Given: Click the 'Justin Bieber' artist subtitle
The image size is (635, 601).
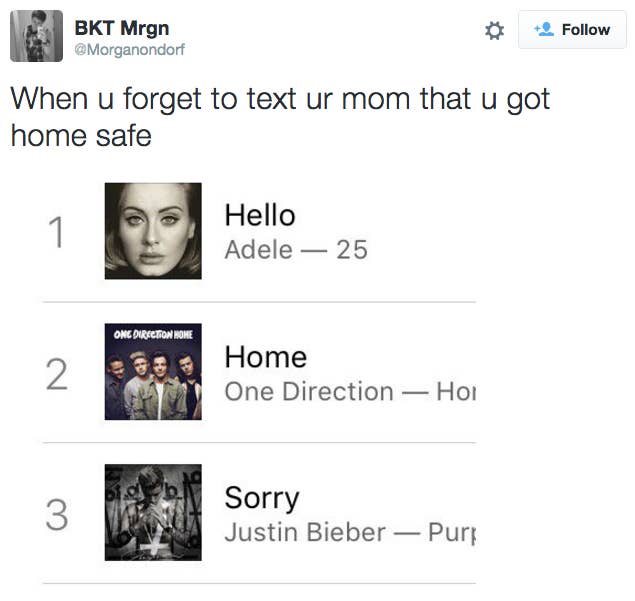Looking at the screenshot, I should 304,532.
